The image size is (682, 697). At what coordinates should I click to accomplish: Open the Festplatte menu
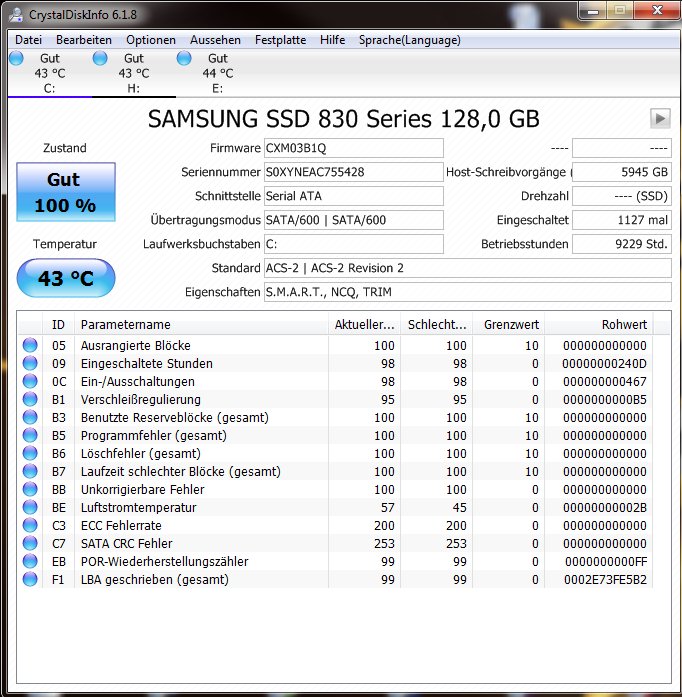point(281,40)
